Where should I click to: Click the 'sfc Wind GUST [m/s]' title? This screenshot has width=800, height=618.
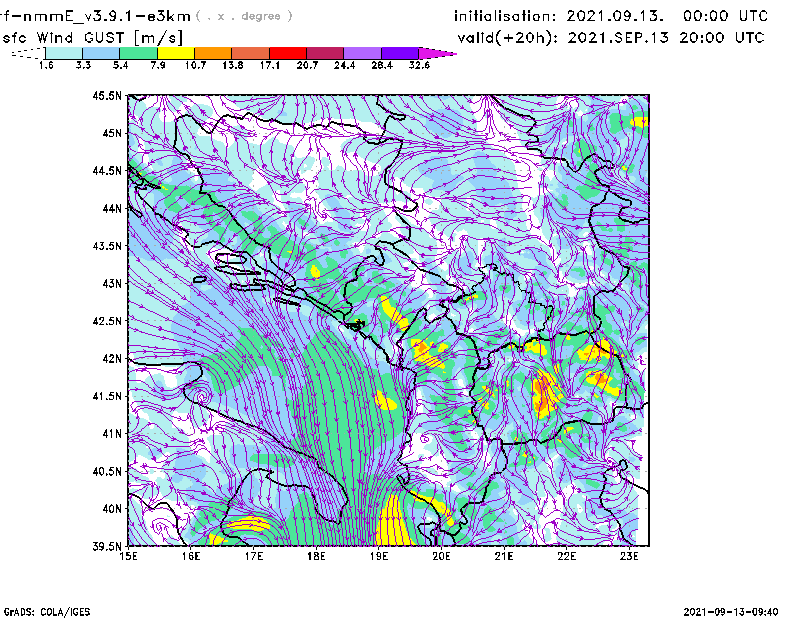point(92,38)
